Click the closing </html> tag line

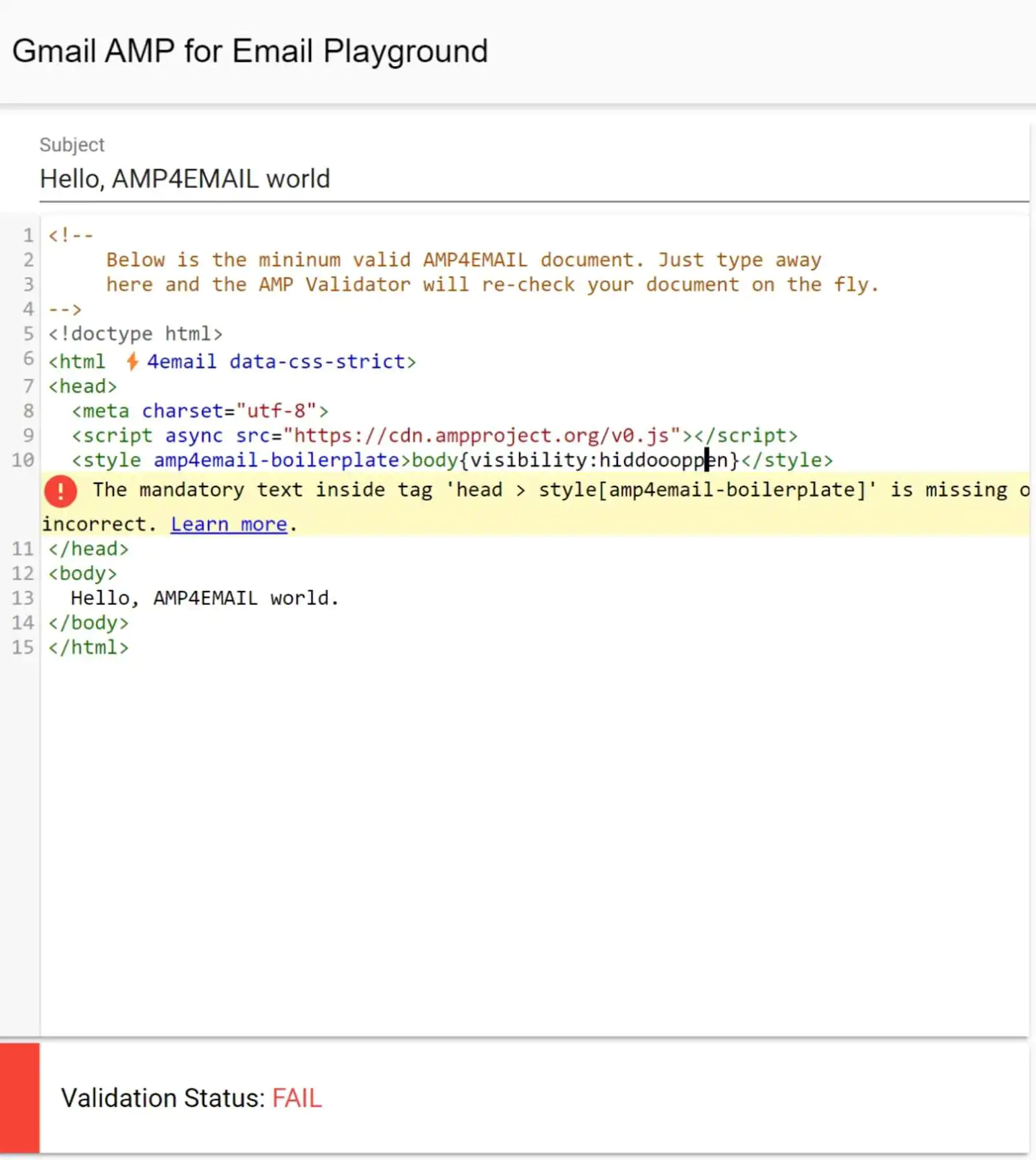click(x=89, y=647)
